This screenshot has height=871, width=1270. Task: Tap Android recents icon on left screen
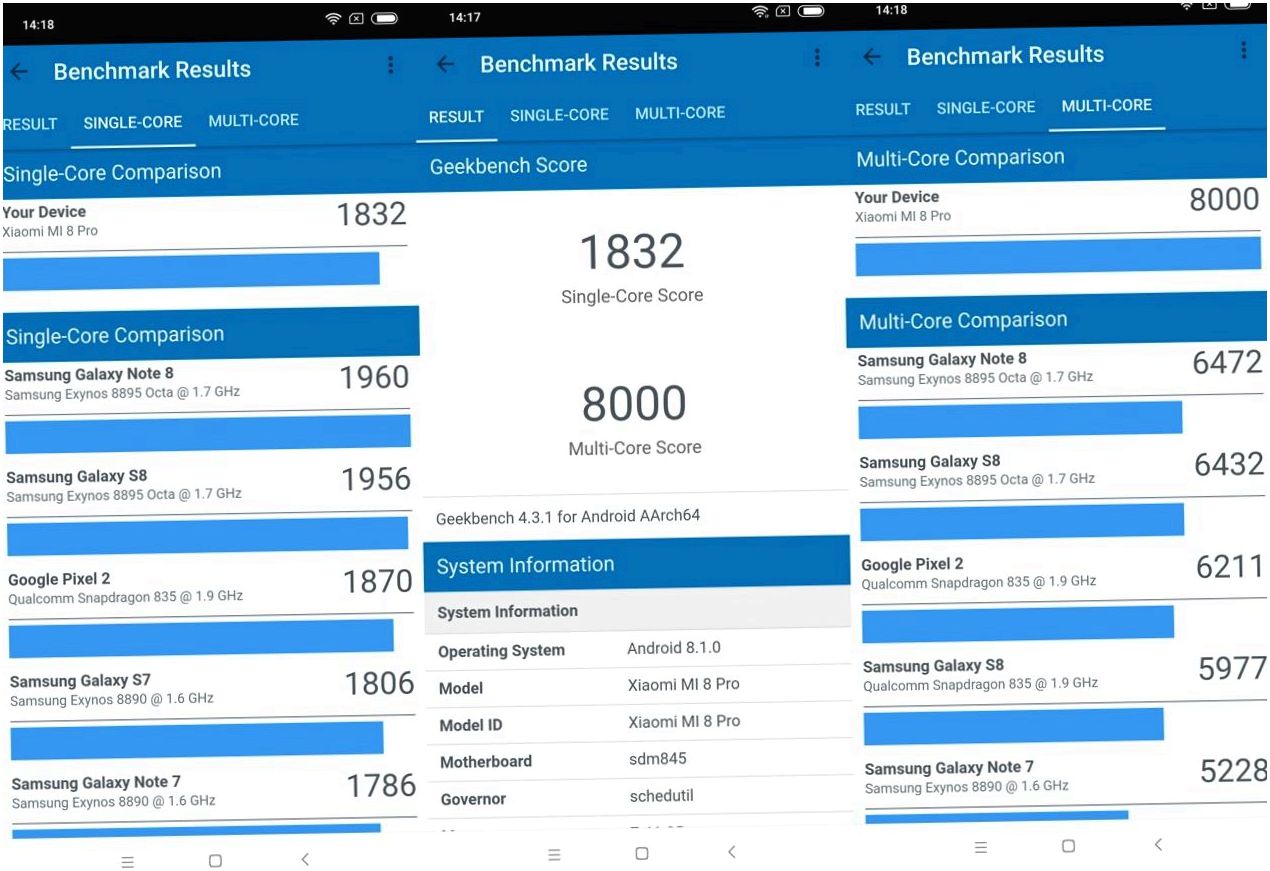click(x=128, y=861)
